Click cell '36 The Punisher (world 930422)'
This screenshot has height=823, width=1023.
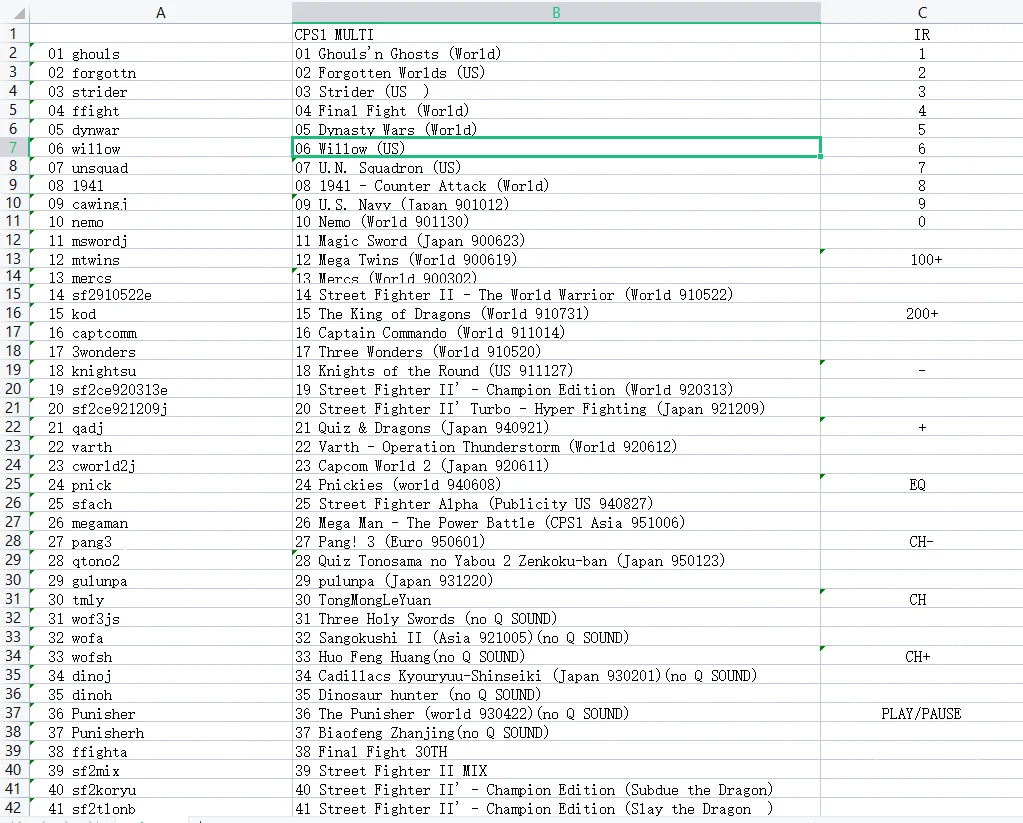point(556,713)
